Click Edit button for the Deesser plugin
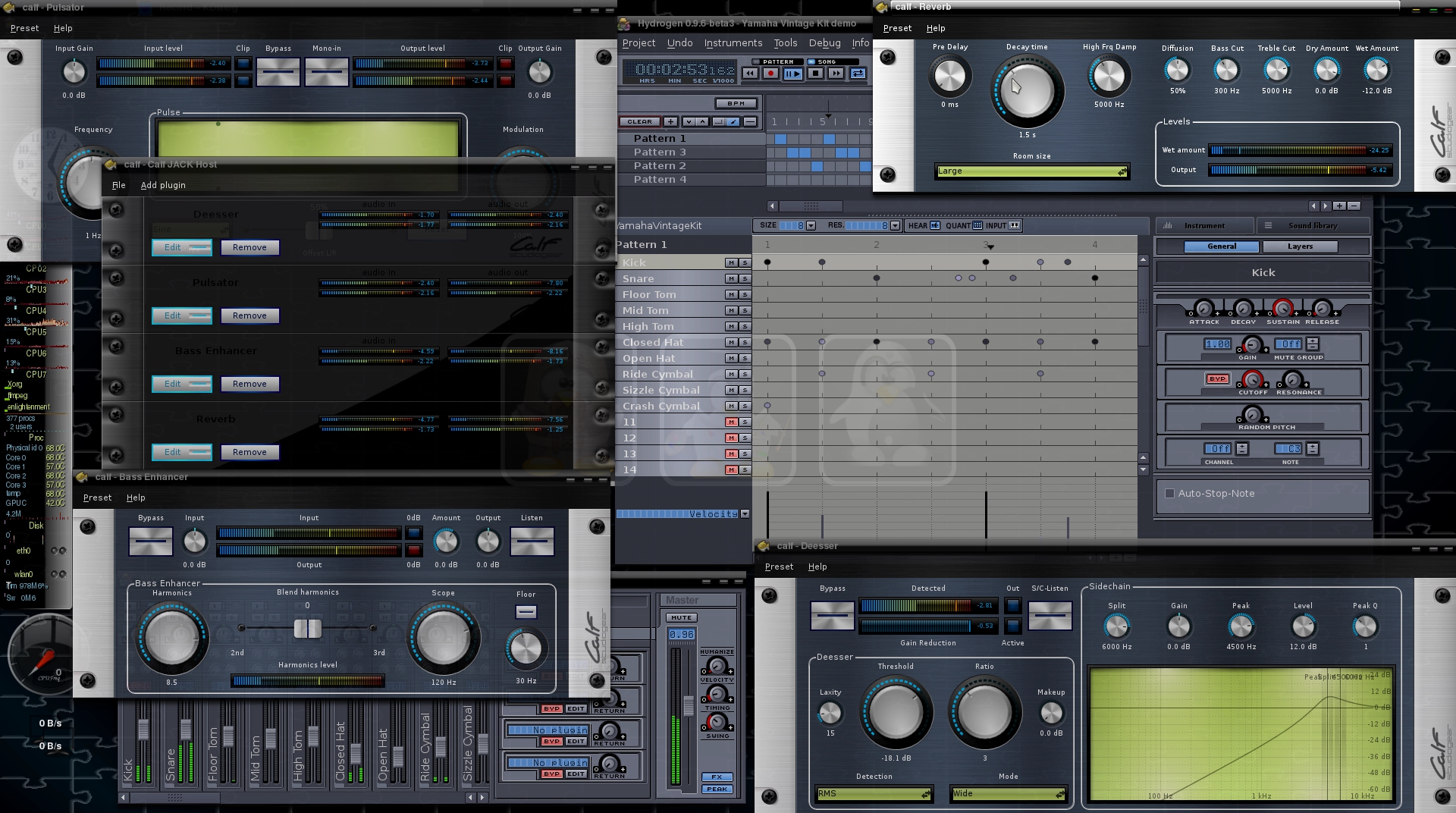 click(x=181, y=247)
